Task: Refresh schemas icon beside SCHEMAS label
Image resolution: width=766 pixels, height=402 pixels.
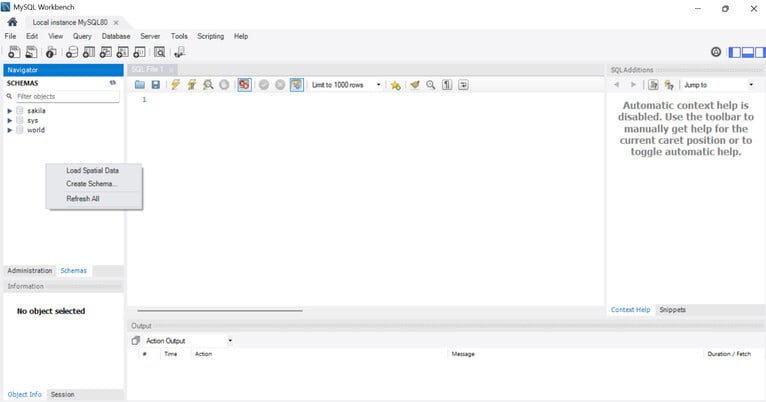Action: coord(113,83)
